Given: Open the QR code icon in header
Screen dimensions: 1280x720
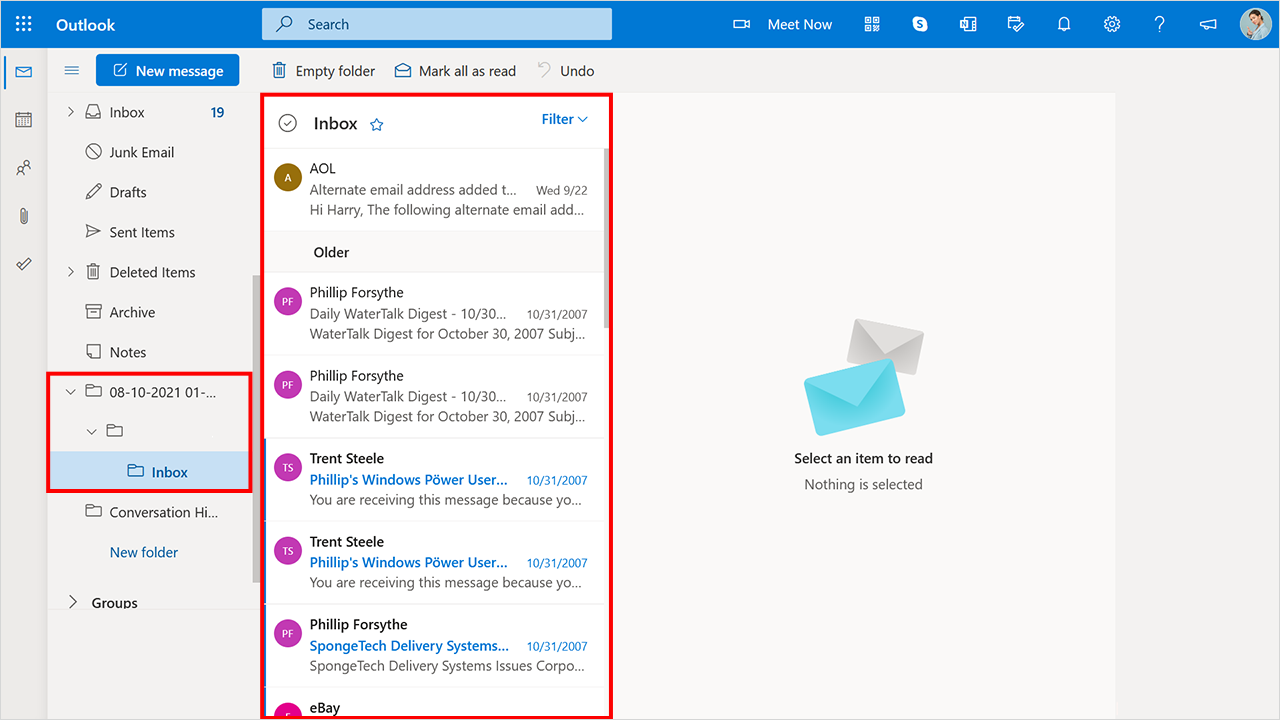Looking at the screenshot, I should point(872,24).
